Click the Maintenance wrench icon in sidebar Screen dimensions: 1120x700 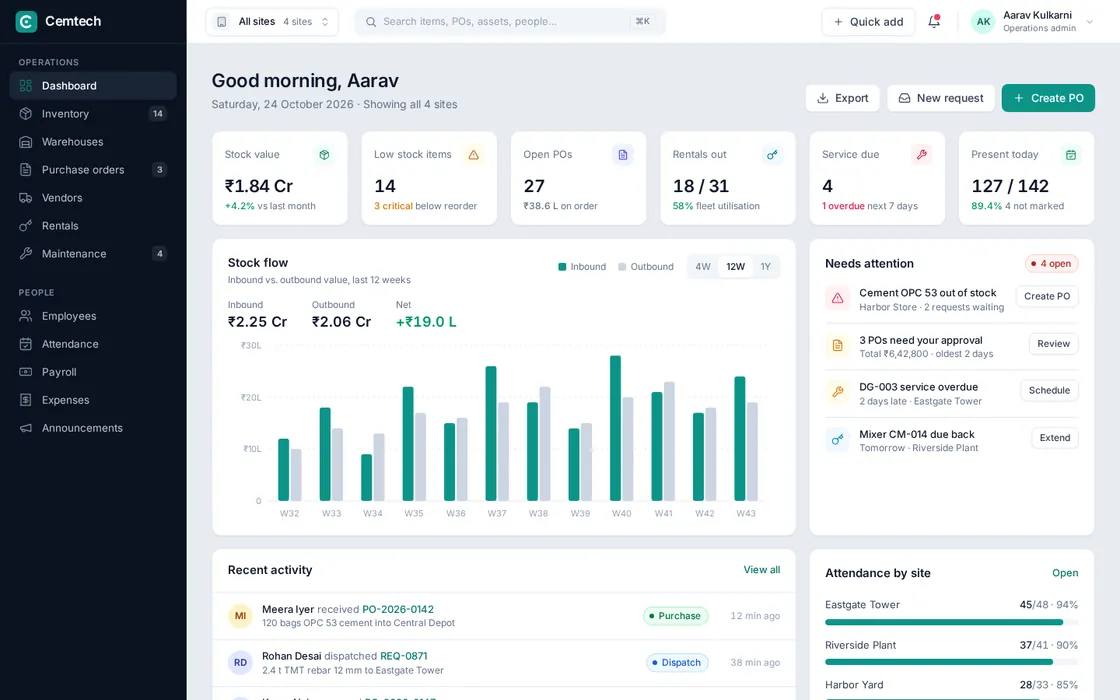point(26,254)
